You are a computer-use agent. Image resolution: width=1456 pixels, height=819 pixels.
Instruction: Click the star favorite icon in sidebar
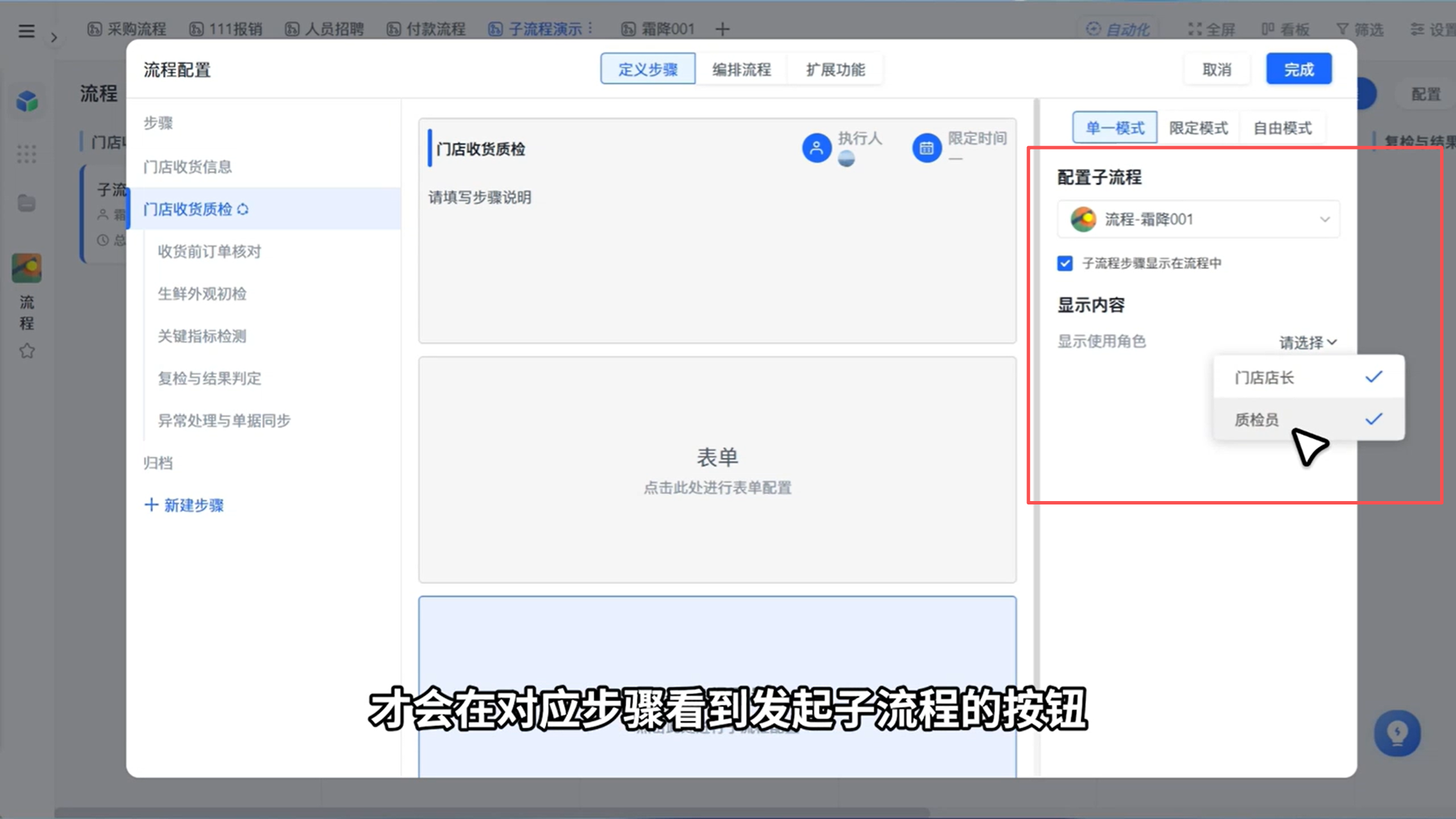coord(27,351)
